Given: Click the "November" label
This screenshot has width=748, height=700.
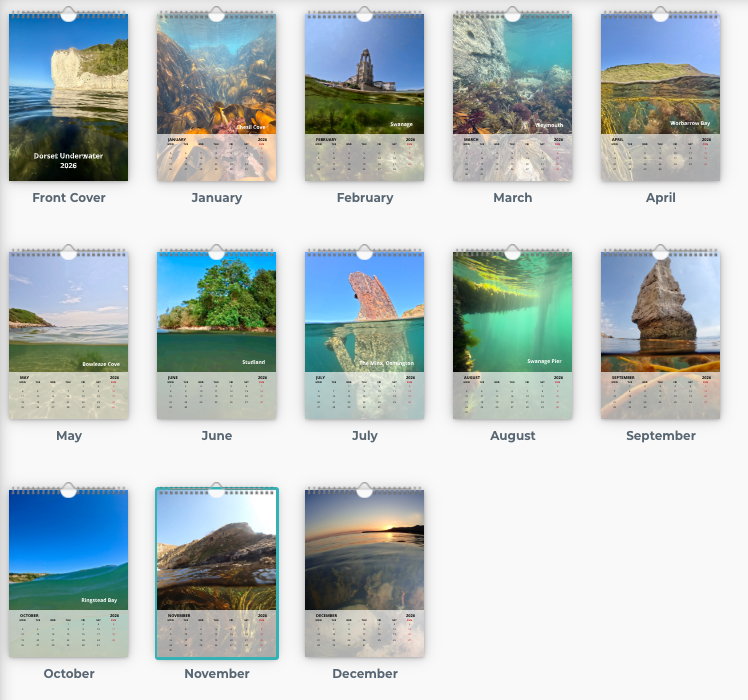Looking at the screenshot, I should [x=217, y=674].
